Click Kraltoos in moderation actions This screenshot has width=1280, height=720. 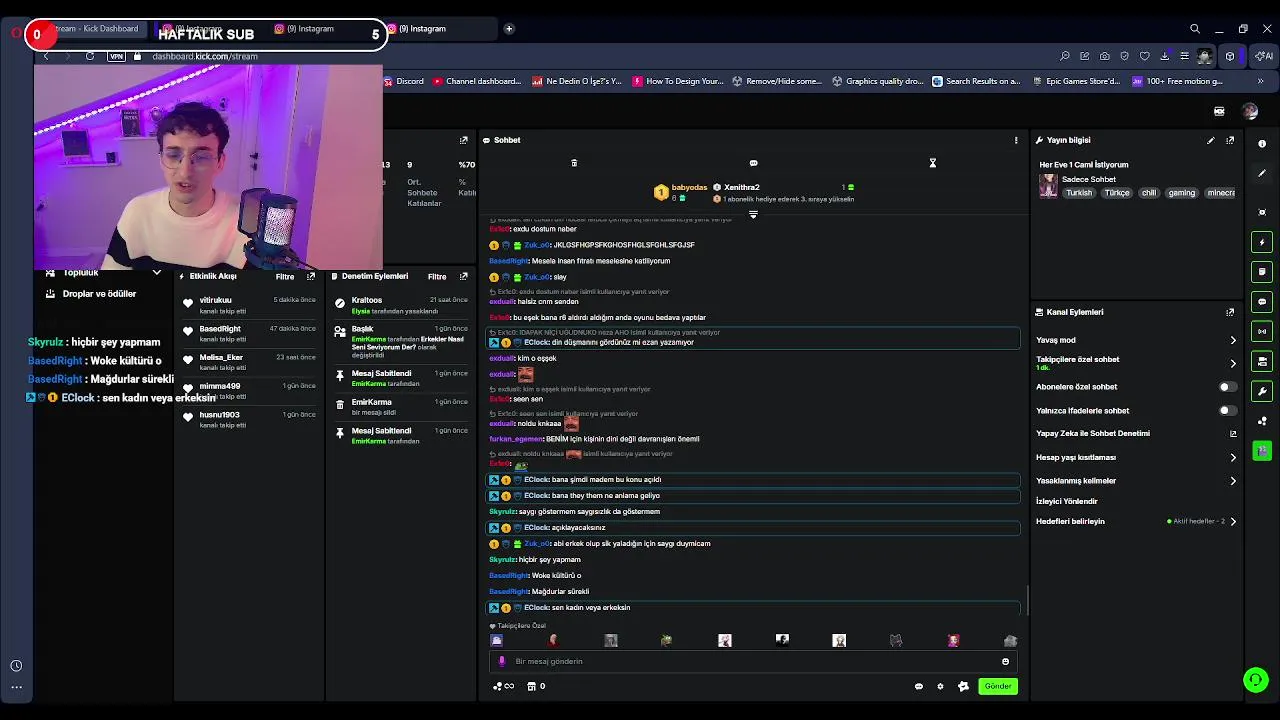[x=367, y=300]
